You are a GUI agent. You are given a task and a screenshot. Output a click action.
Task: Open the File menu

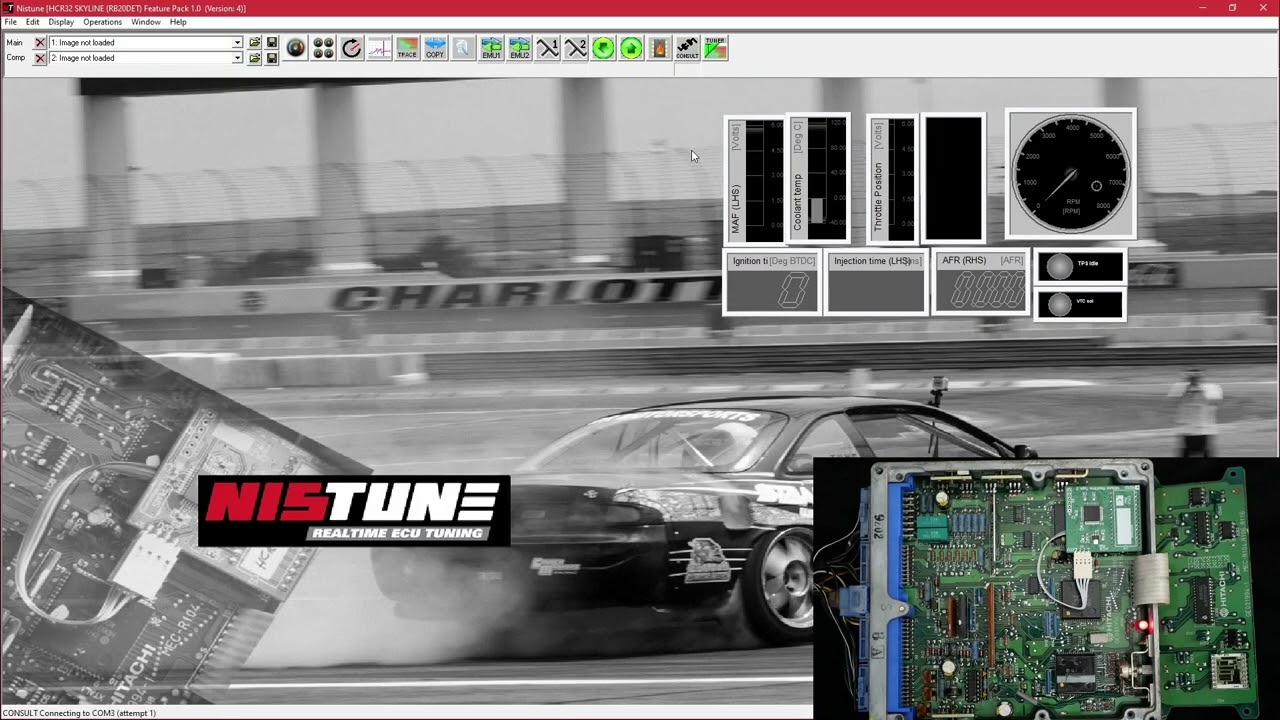click(x=10, y=22)
